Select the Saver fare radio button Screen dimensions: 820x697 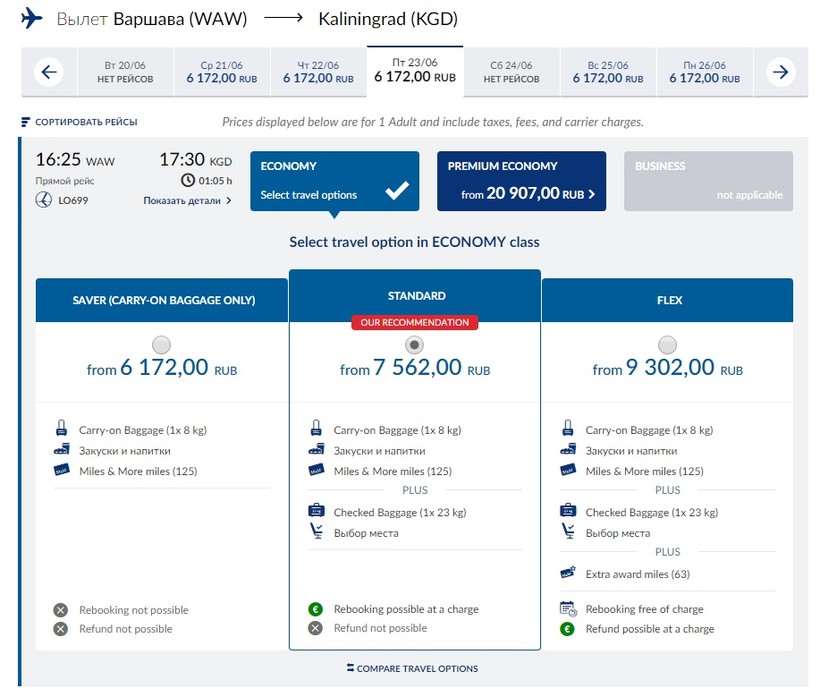(161, 345)
